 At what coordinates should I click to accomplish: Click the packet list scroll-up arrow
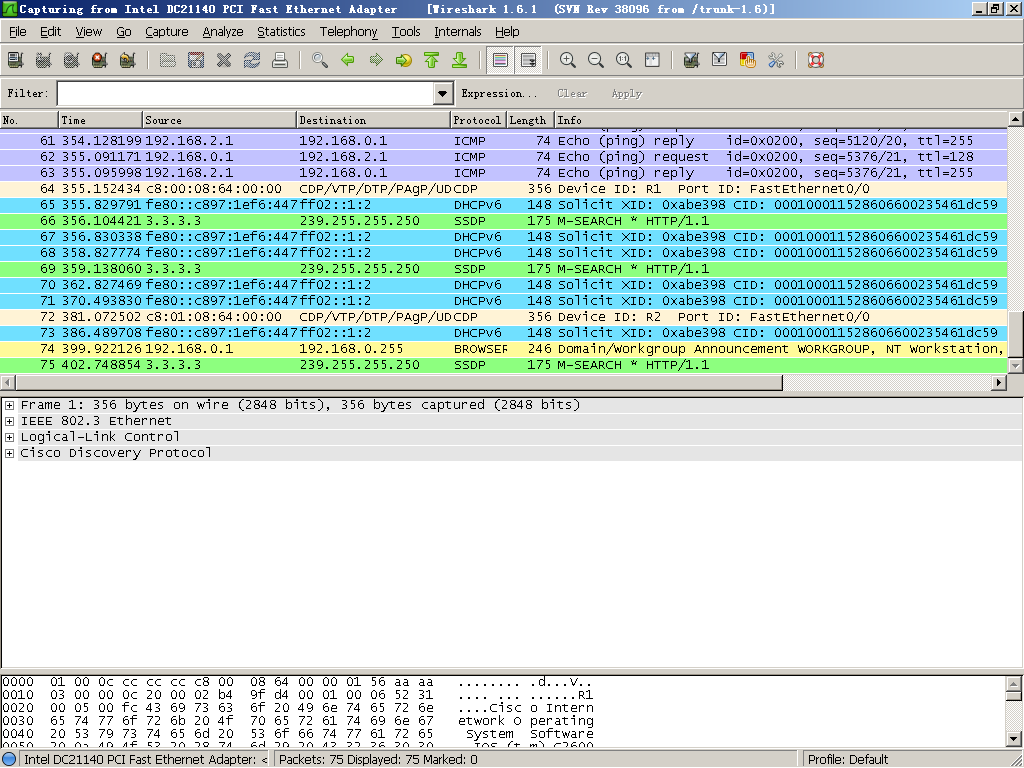click(1015, 119)
